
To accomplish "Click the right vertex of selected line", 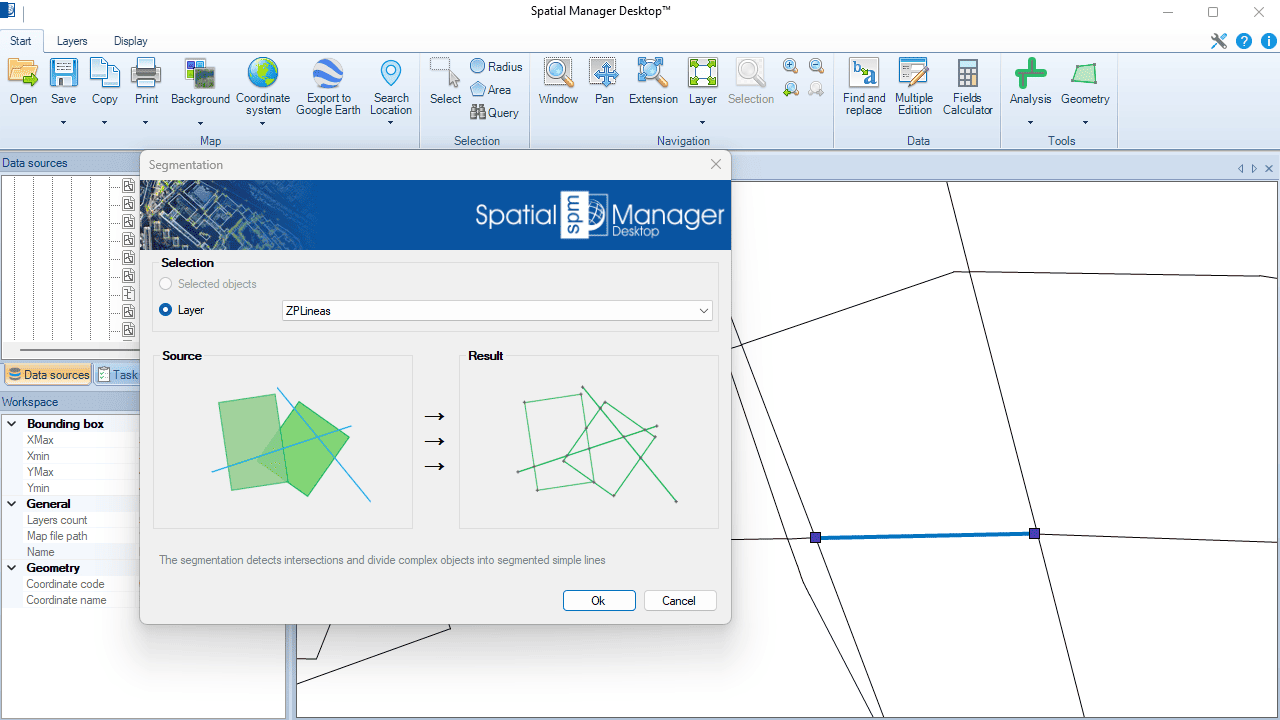I will [x=1034, y=534].
